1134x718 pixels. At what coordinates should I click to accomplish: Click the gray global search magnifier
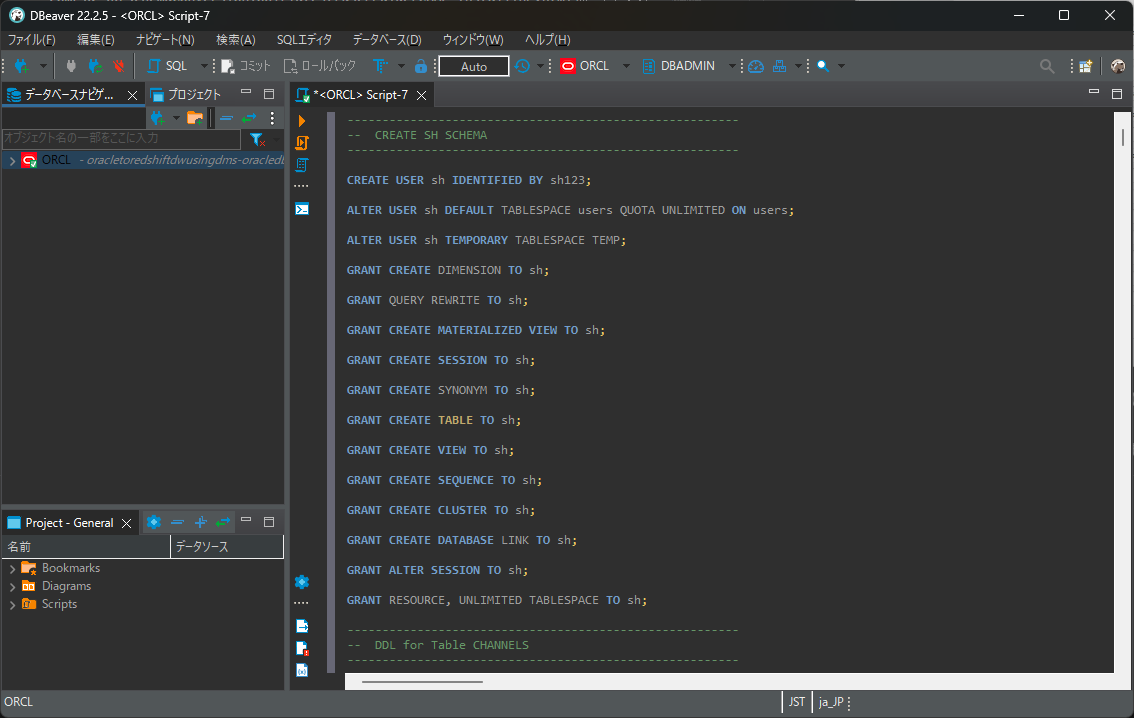pos(1046,66)
